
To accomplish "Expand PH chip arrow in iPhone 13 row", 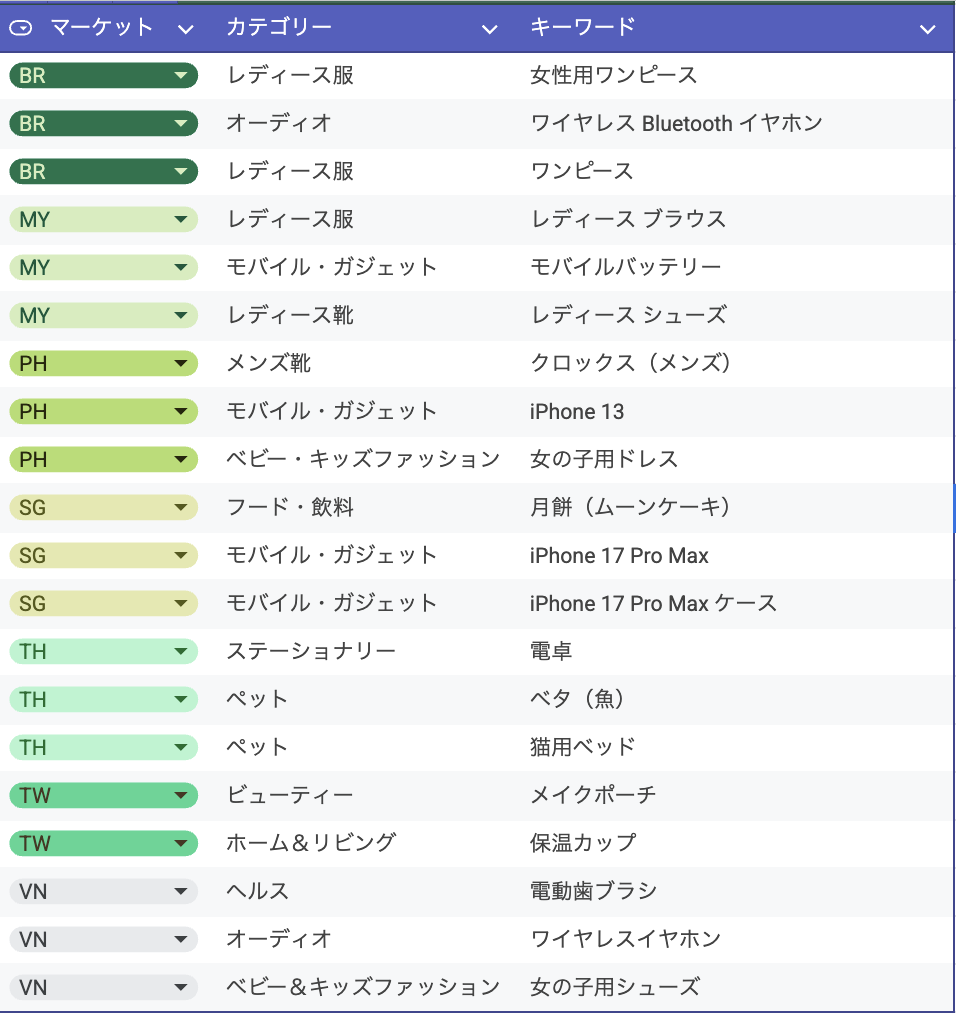I will point(180,412).
